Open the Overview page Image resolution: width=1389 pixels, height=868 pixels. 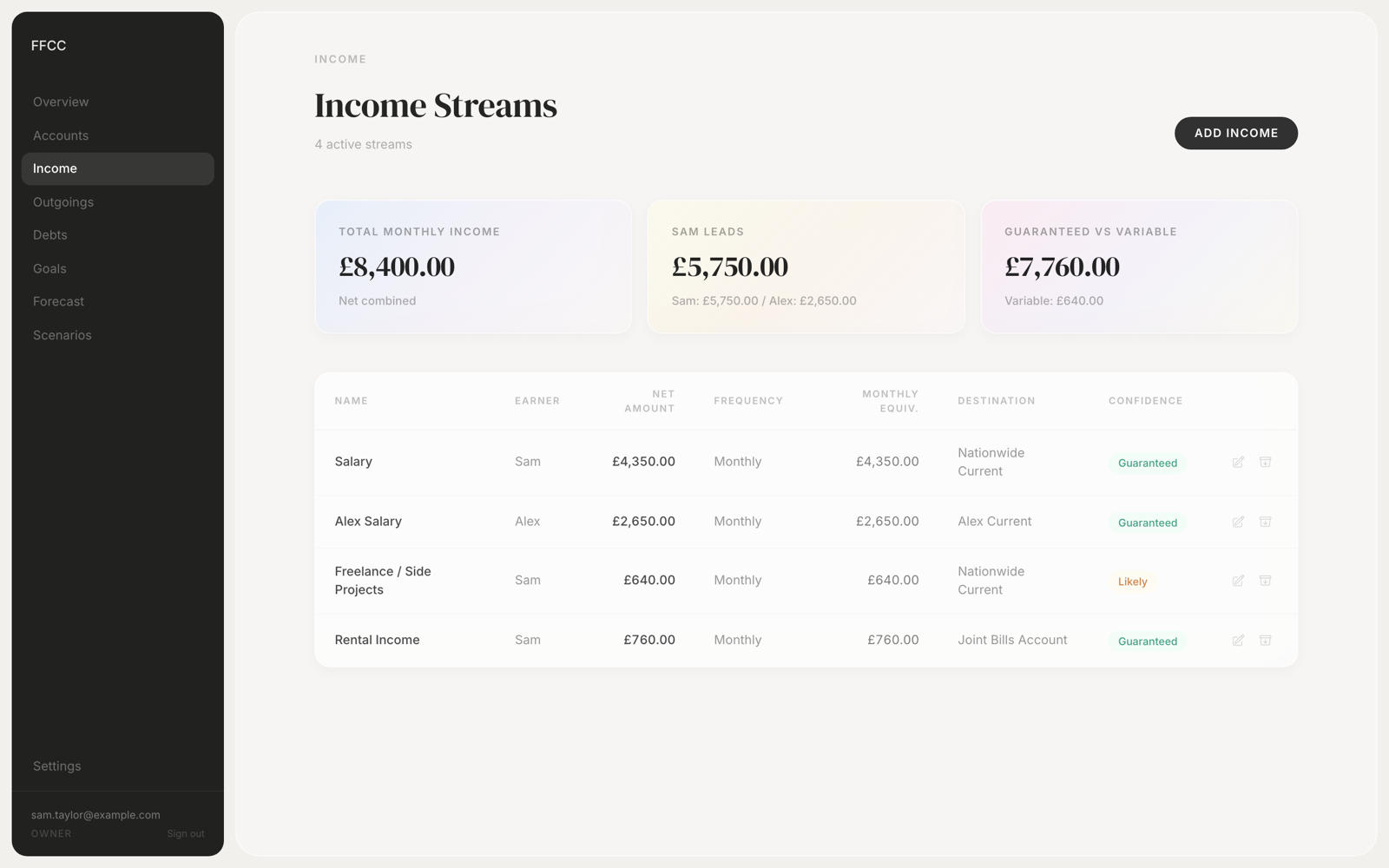[117, 102]
